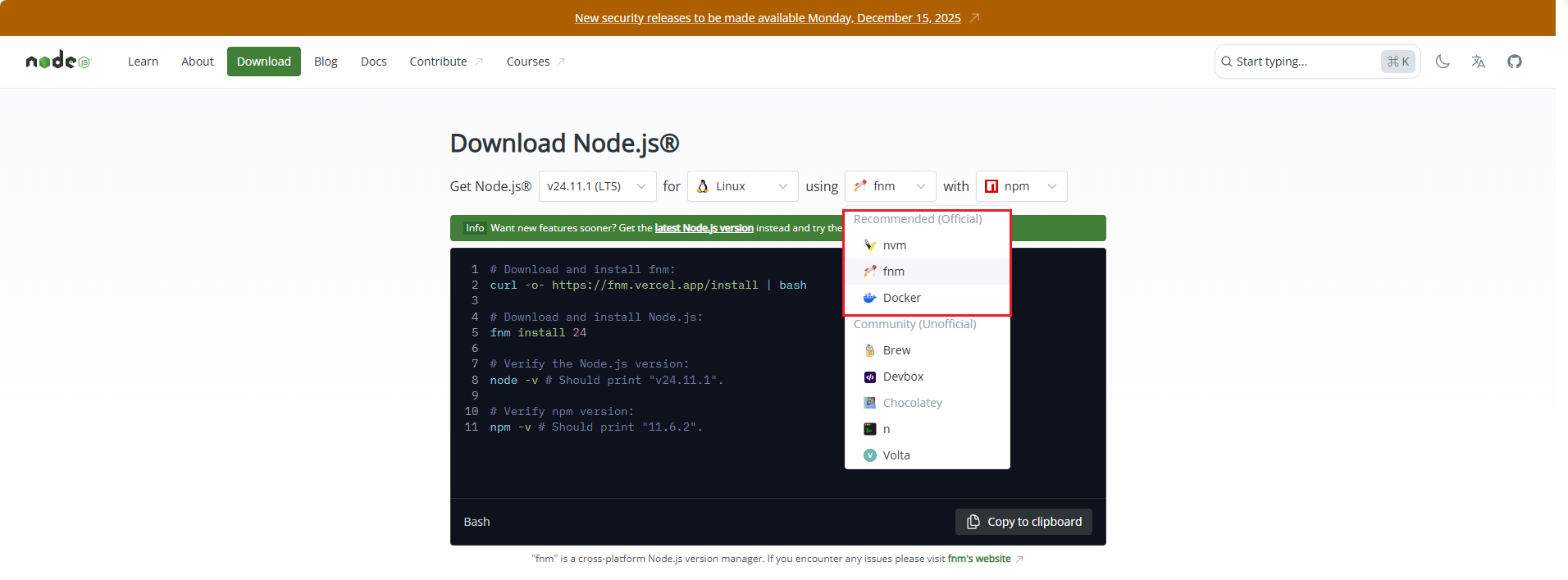Click the arrow icon after fnm's website
1568x580 pixels.
pos(1019,559)
